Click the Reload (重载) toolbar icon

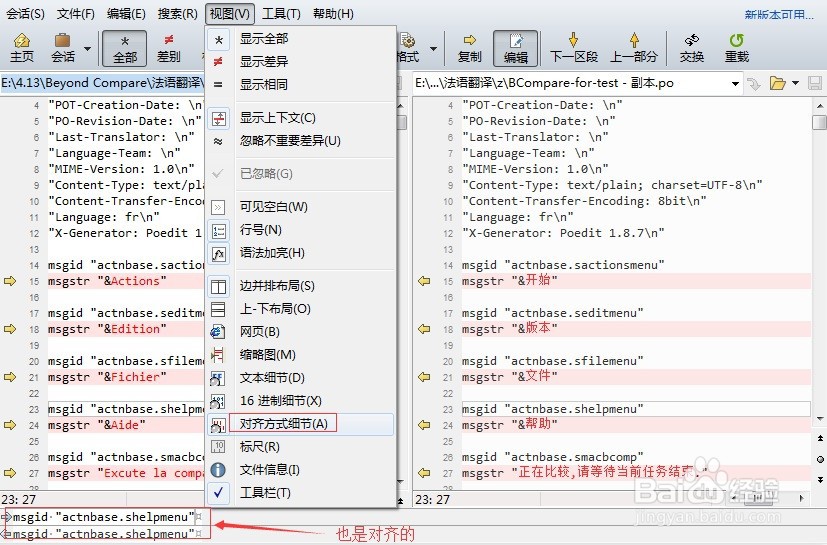click(736, 48)
